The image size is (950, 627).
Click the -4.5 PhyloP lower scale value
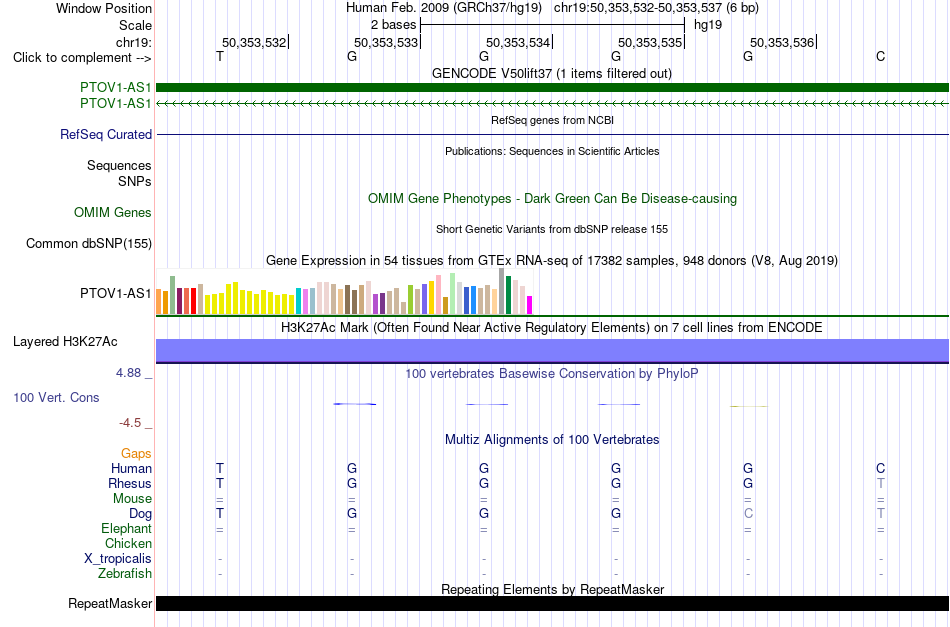tap(130, 423)
